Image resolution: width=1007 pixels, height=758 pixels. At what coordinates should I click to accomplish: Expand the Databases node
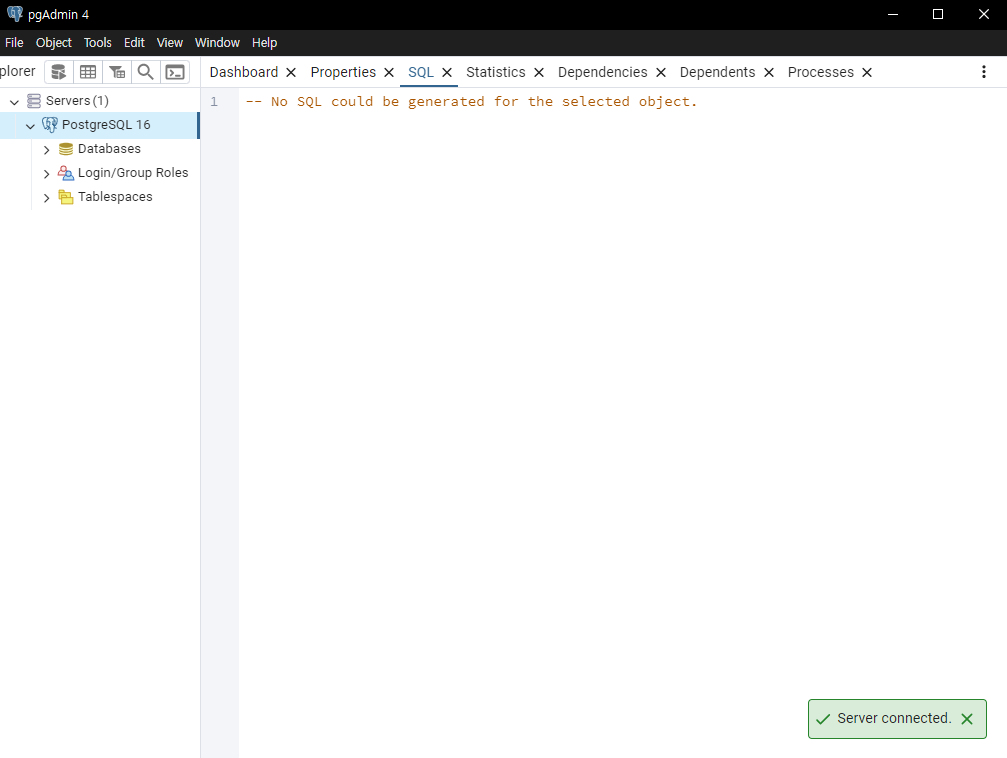46,150
